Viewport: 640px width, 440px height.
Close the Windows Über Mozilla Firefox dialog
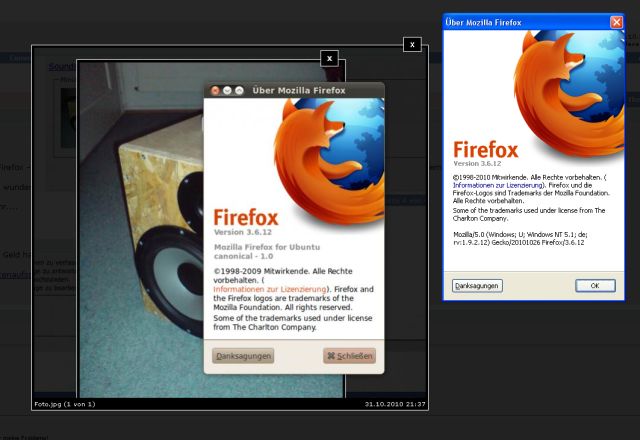(616, 22)
